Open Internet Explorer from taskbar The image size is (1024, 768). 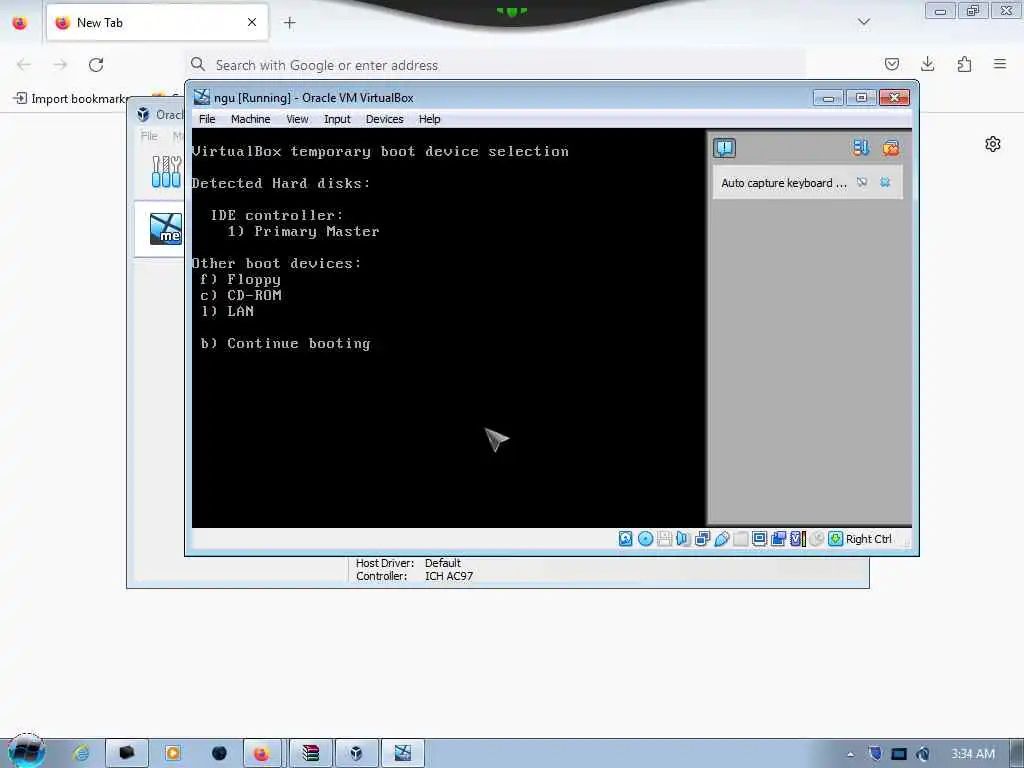pyautogui.click(x=81, y=754)
